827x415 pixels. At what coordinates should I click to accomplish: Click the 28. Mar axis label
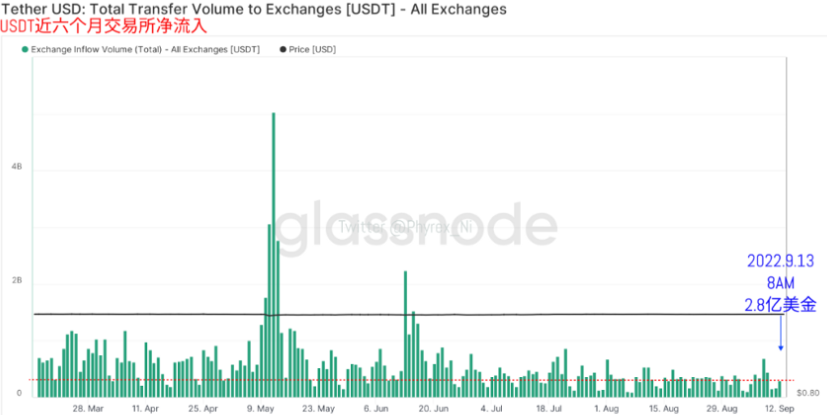88,409
